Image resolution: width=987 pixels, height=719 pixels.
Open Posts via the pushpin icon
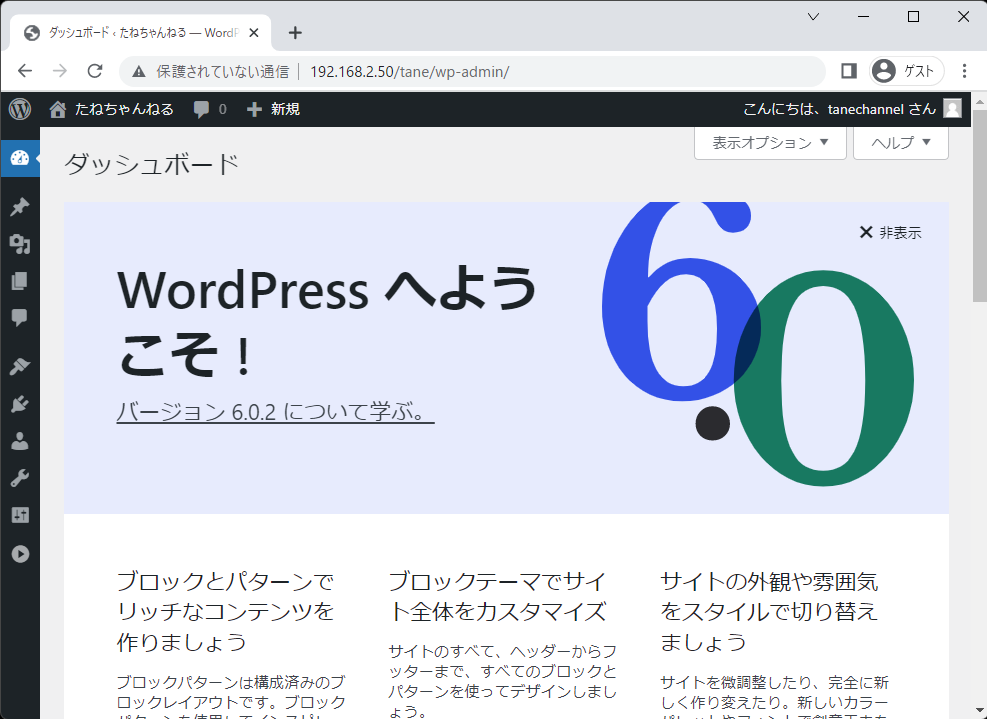coord(20,207)
